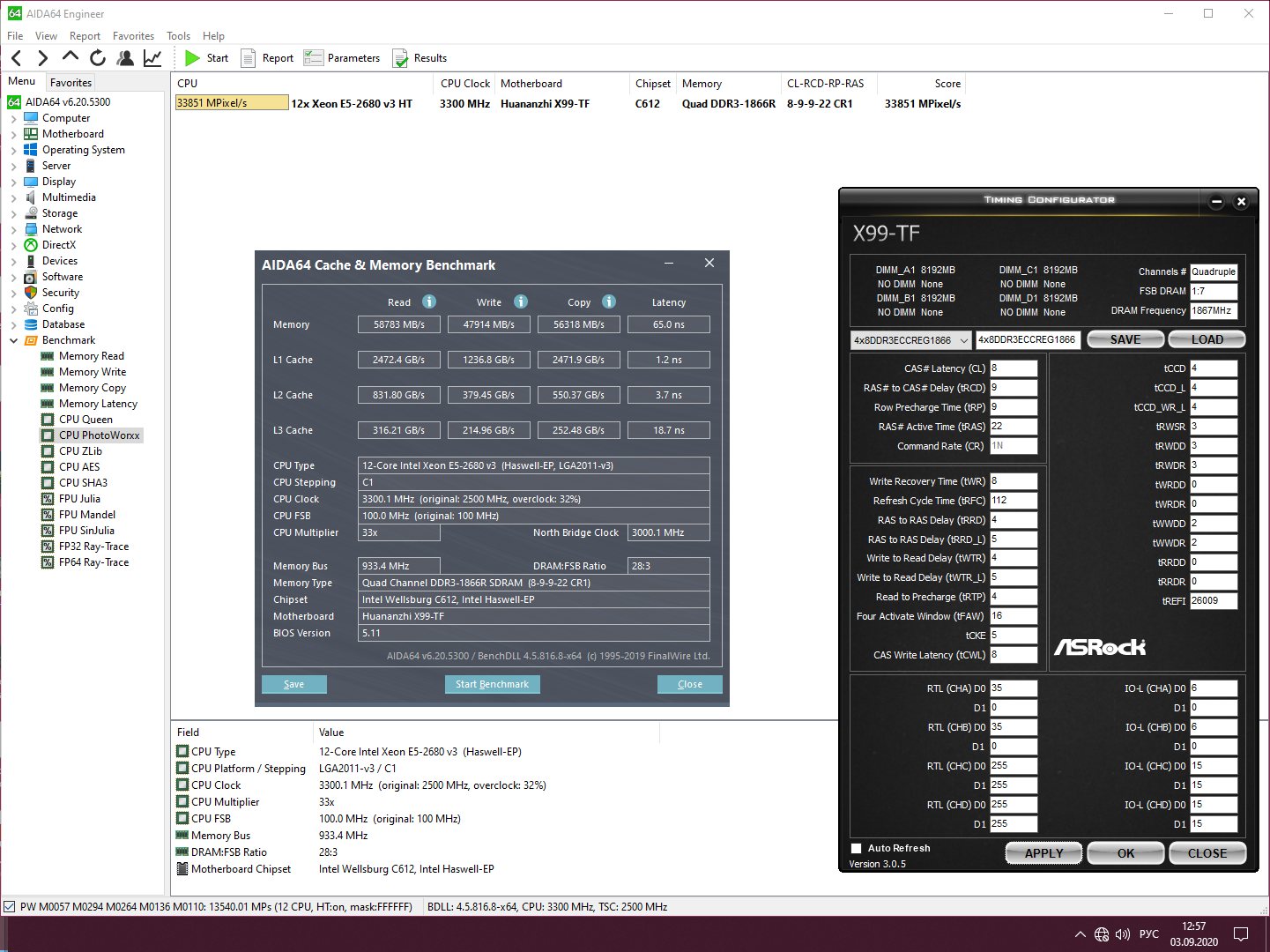This screenshot has width=1270, height=952.
Task: Click Close in the Cache & Memory Benchmark dialog
Action: click(690, 684)
